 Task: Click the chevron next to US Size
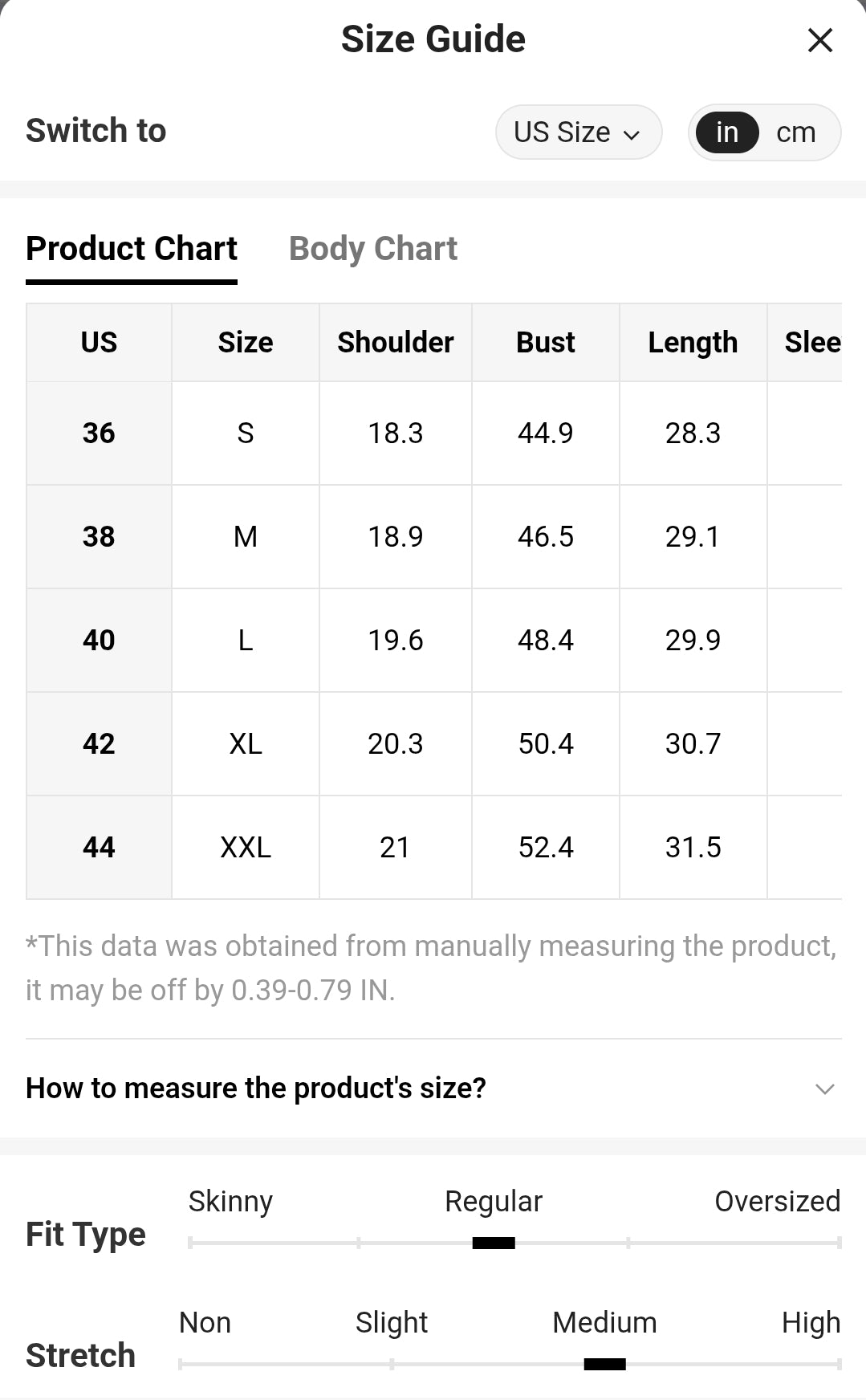pos(632,135)
